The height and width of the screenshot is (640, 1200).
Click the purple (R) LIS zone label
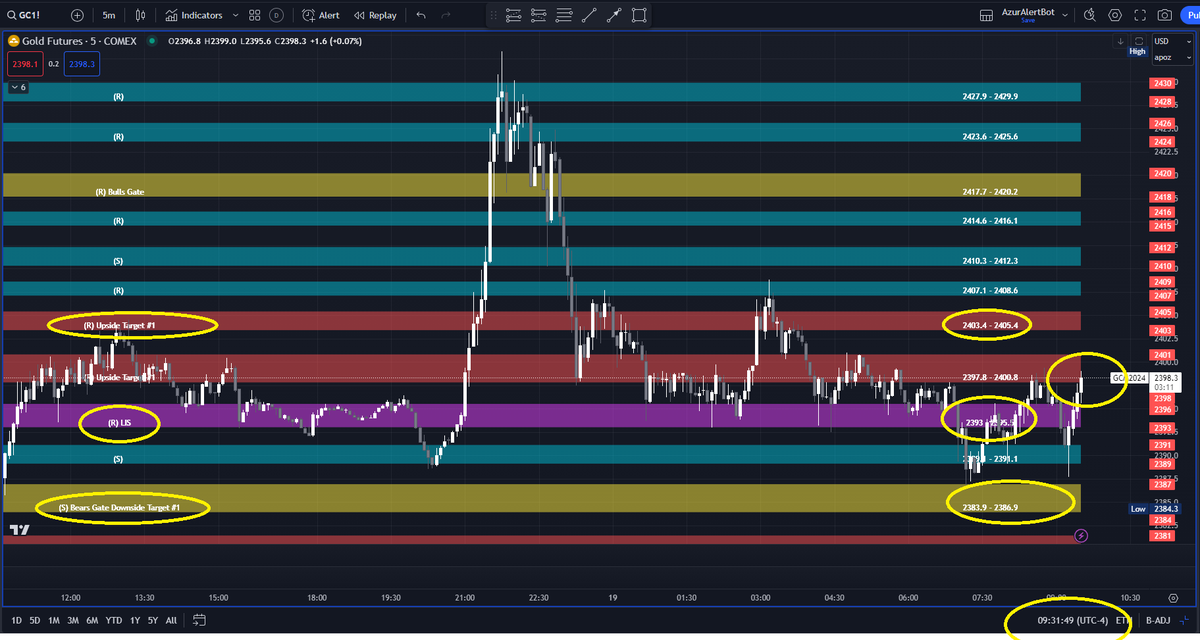pos(119,424)
